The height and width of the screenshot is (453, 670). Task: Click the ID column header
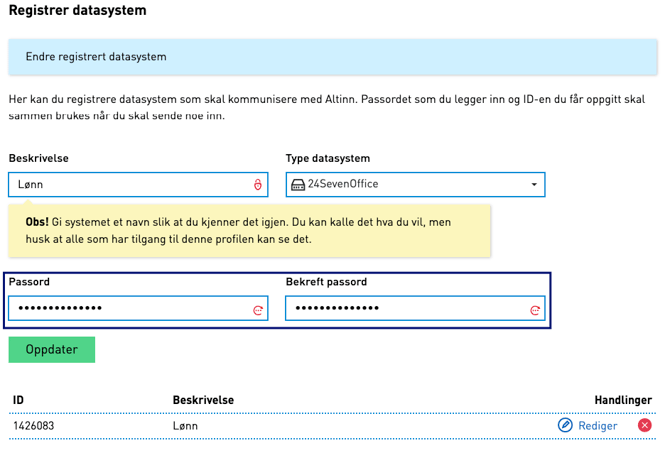18,400
